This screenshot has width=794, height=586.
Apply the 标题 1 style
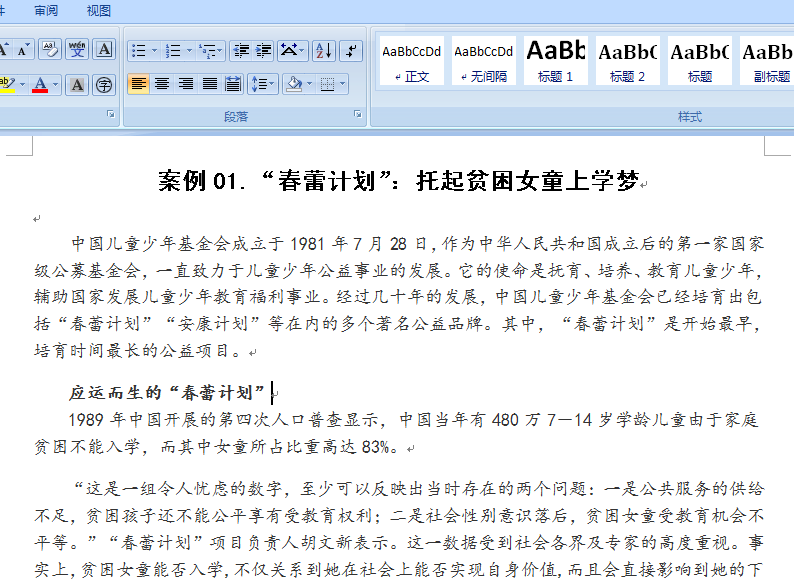(x=555, y=60)
